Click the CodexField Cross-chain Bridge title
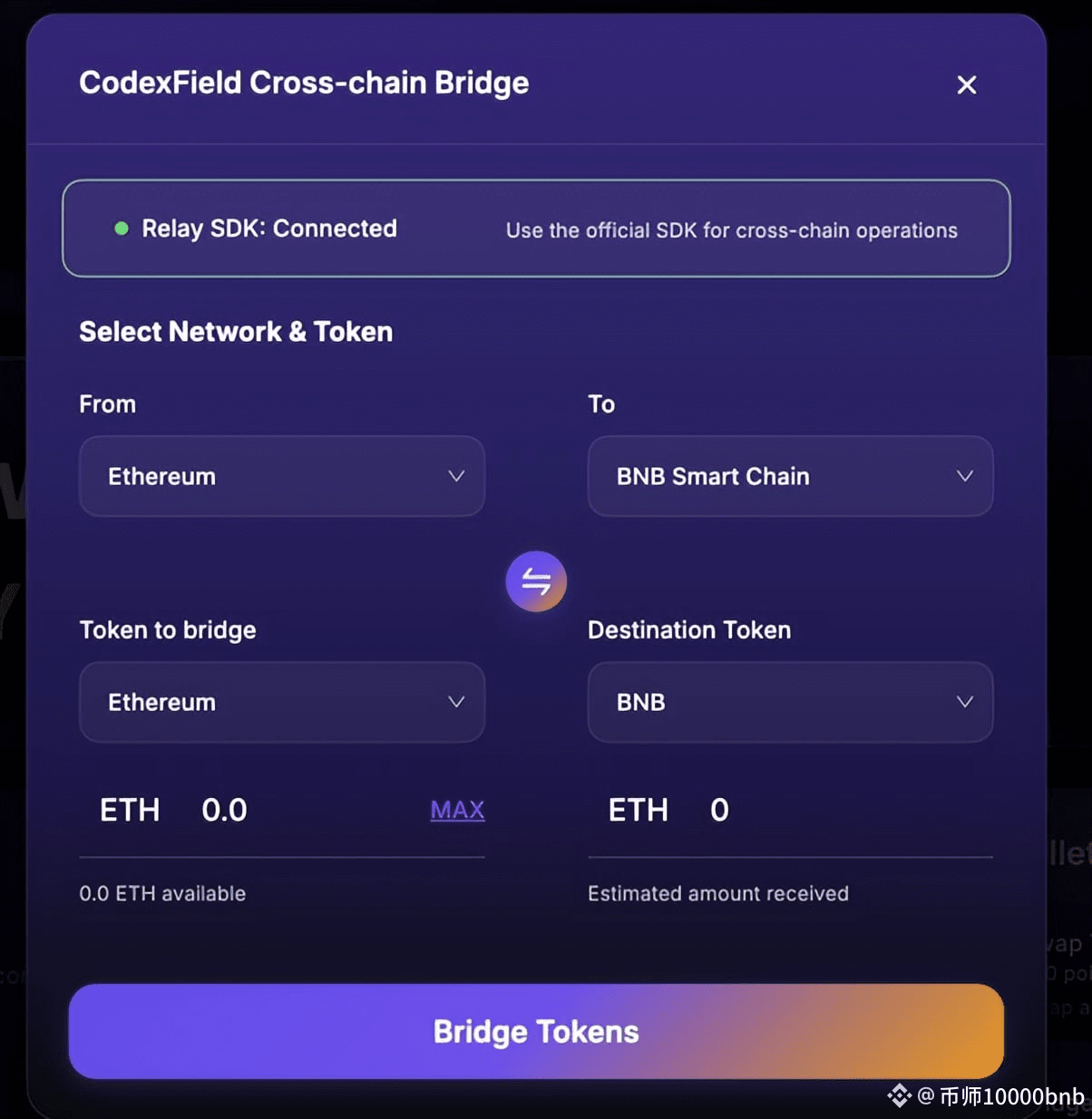 304,83
